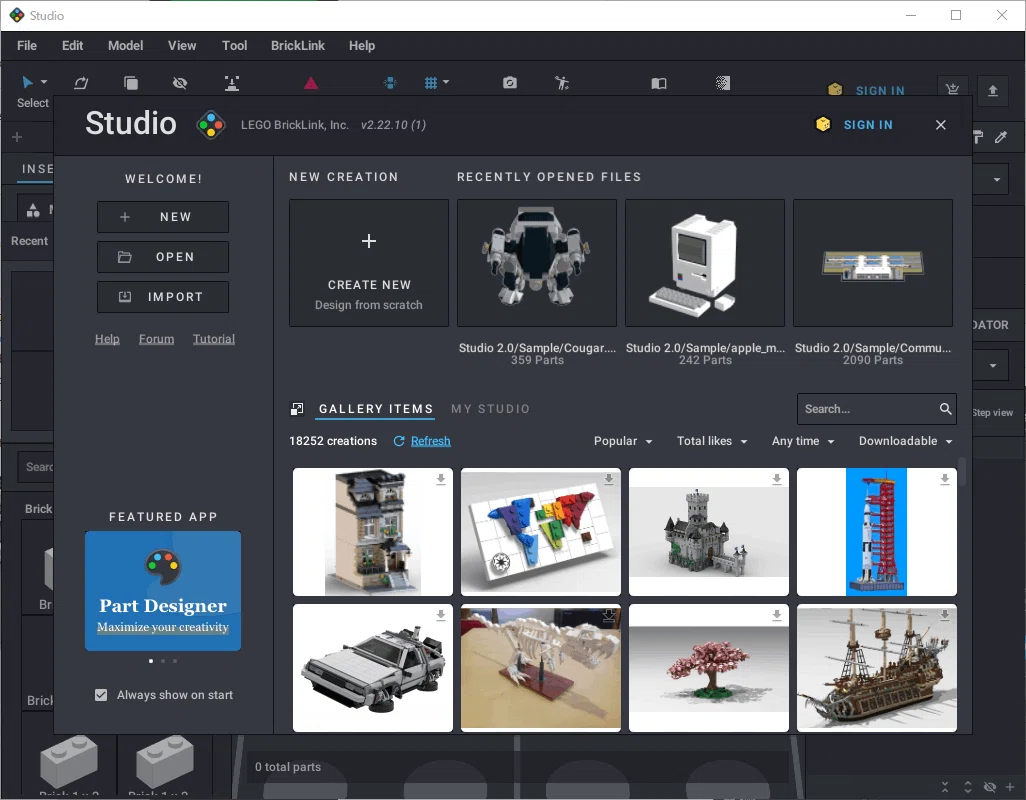Click the IMPORT button
The width and height of the screenshot is (1026, 800).
(163, 297)
